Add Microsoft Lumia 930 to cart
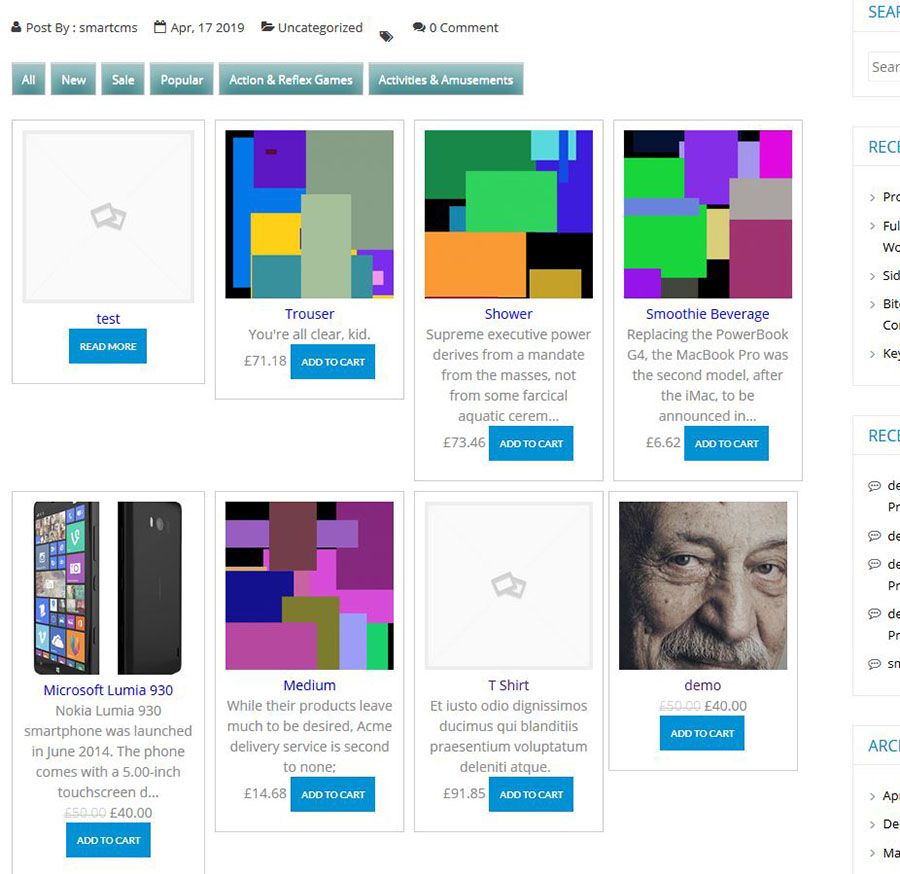The image size is (900, 874). (108, 840)
